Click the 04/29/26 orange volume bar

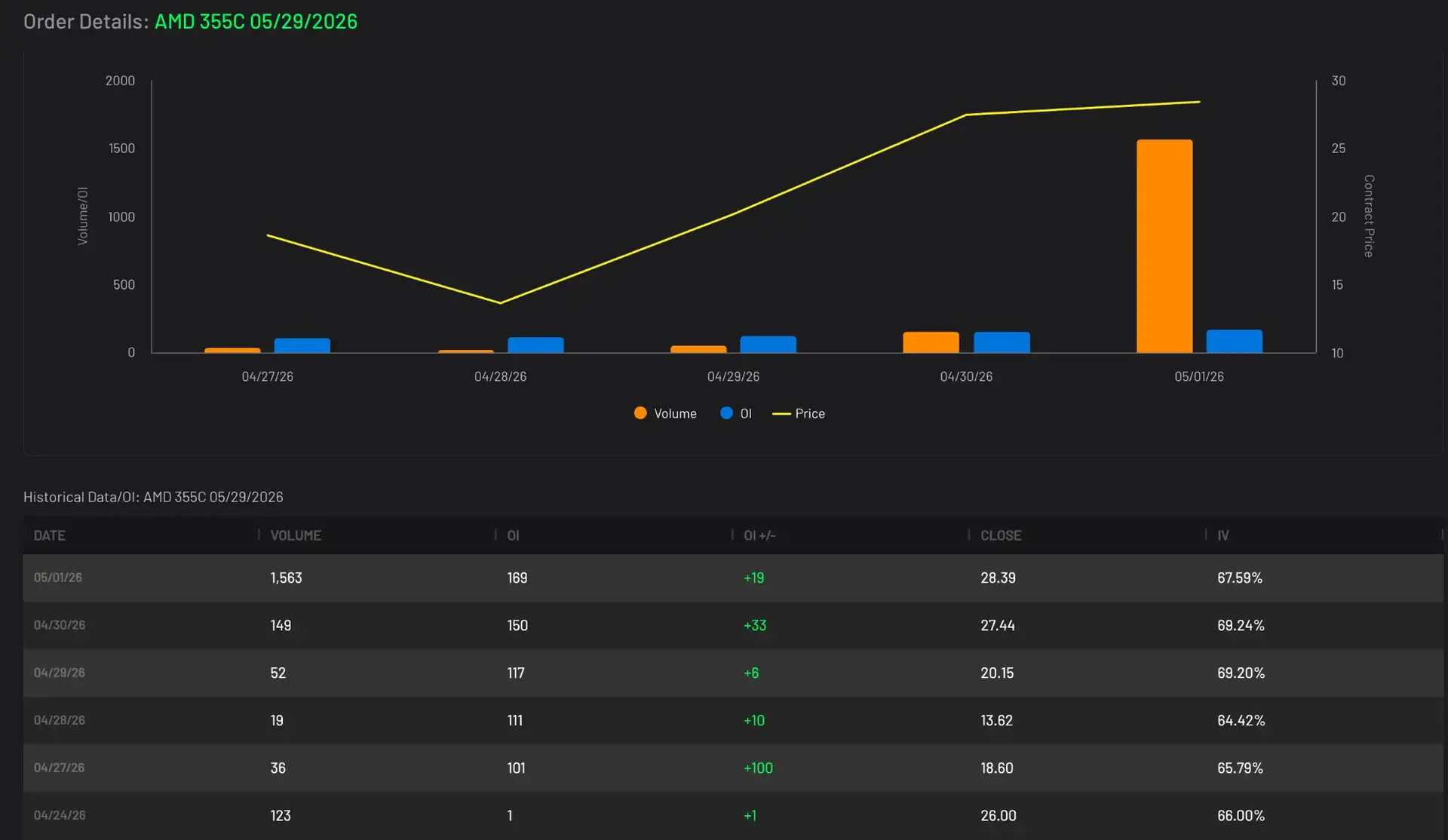click(x=698, y=349)
